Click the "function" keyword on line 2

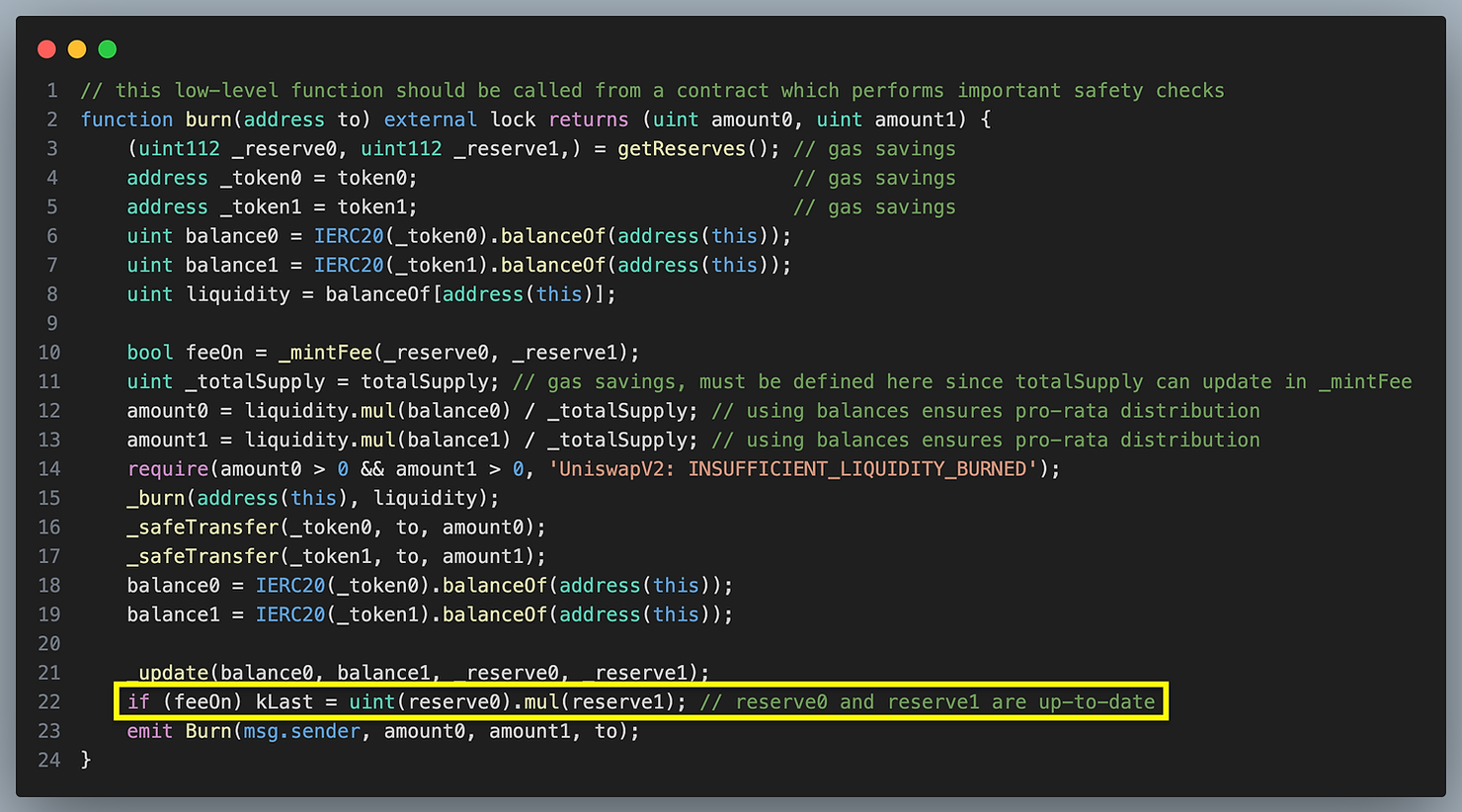click(x=126, y=120)
